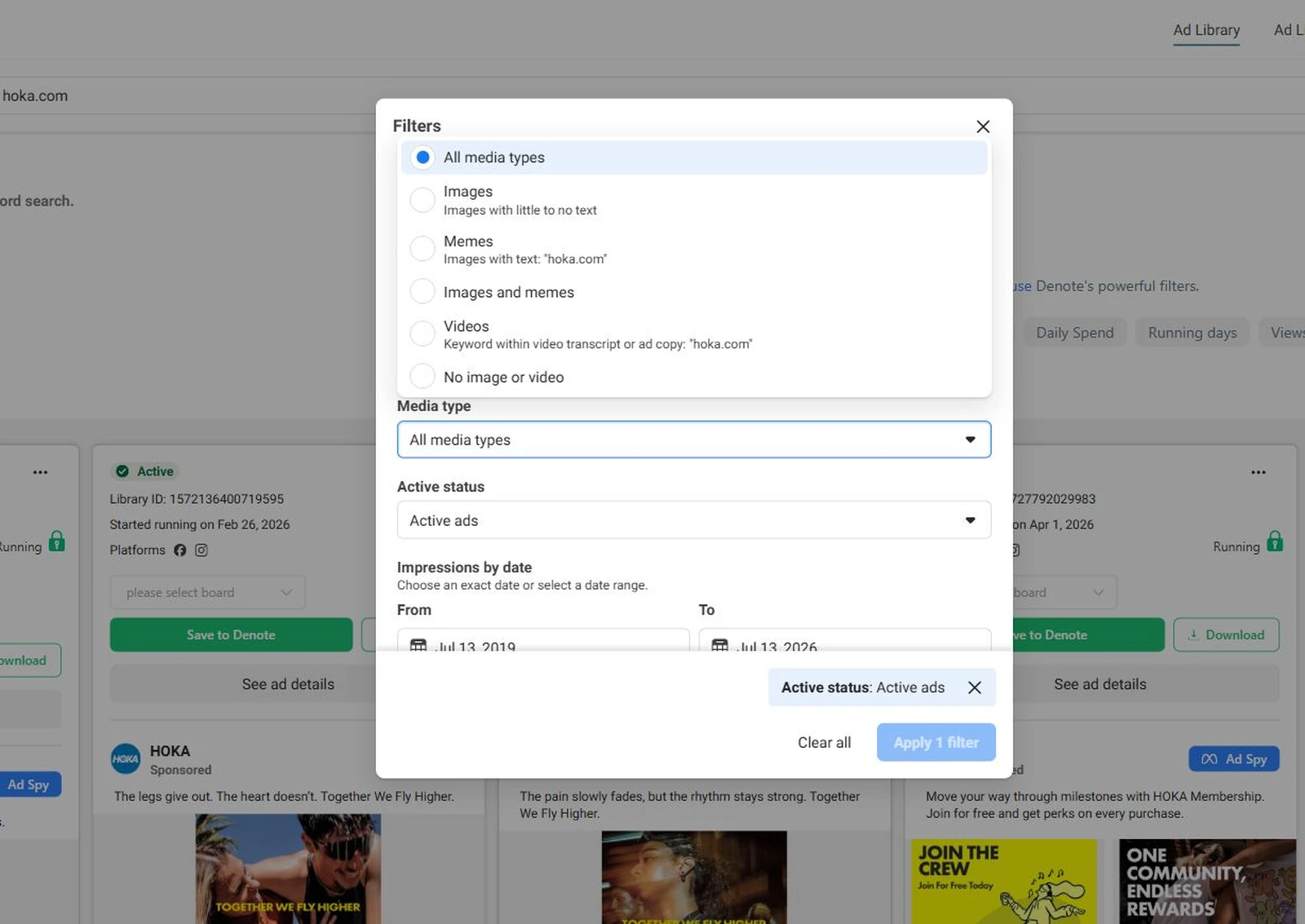Click the To date calendar icon

[720, 646]
